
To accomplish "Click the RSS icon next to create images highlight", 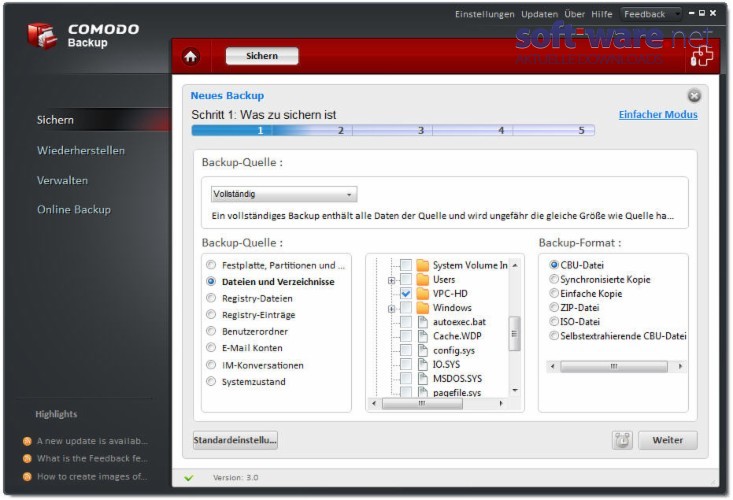I will click(x=27, y=477).
